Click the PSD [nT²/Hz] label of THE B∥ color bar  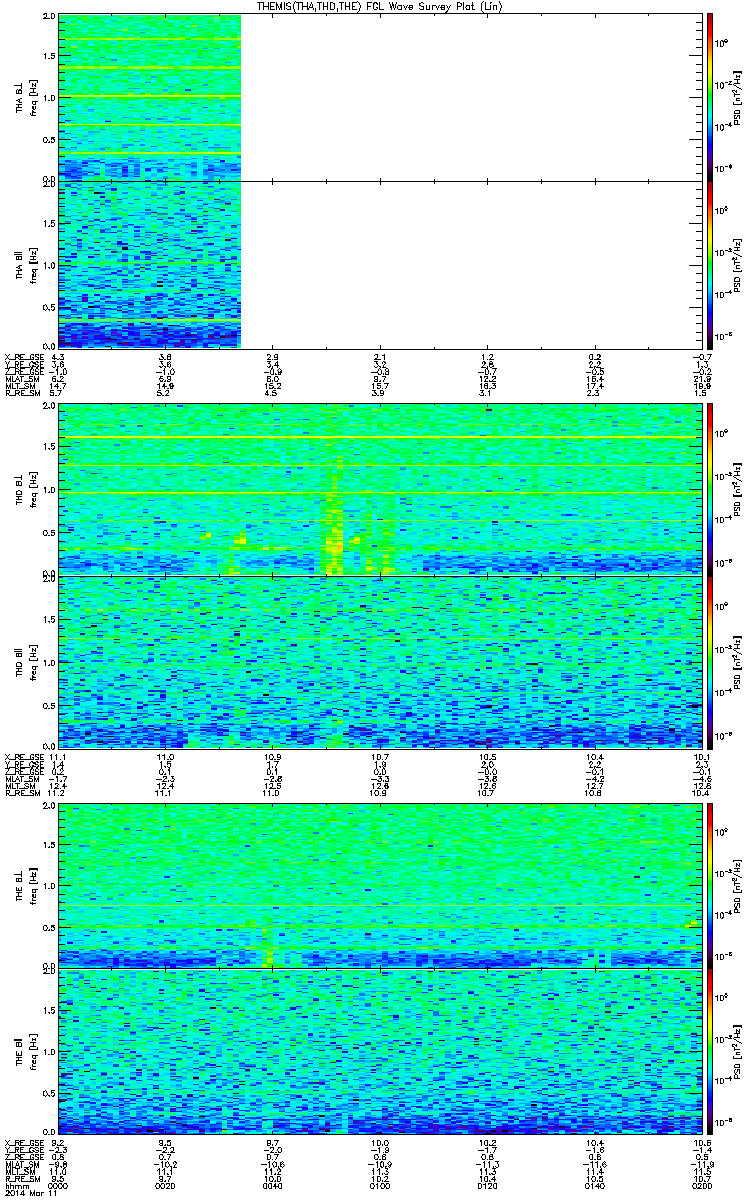click(738, 1051)
